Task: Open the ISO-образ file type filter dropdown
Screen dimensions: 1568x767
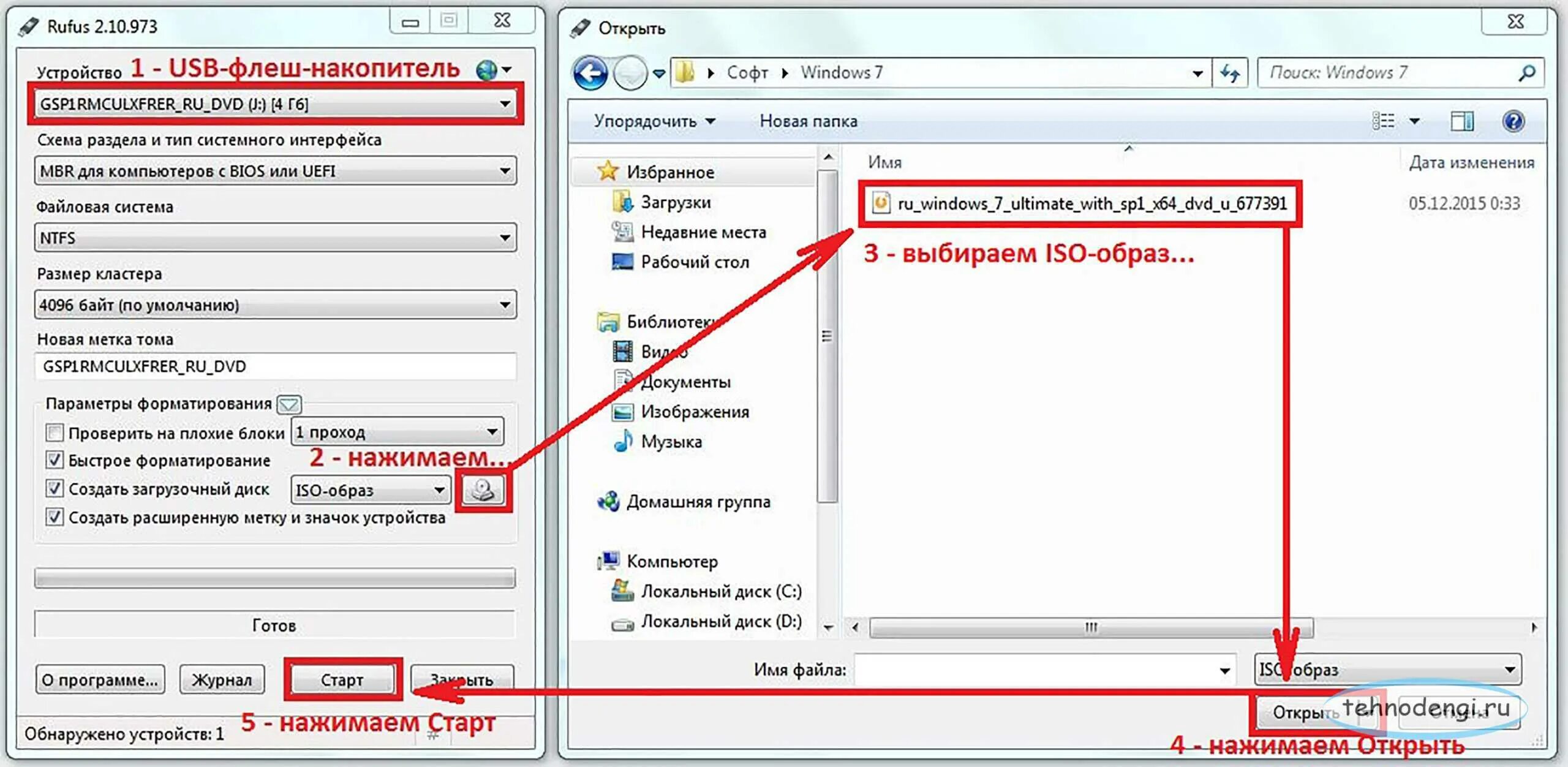Action: click(x=1387, y=670)
